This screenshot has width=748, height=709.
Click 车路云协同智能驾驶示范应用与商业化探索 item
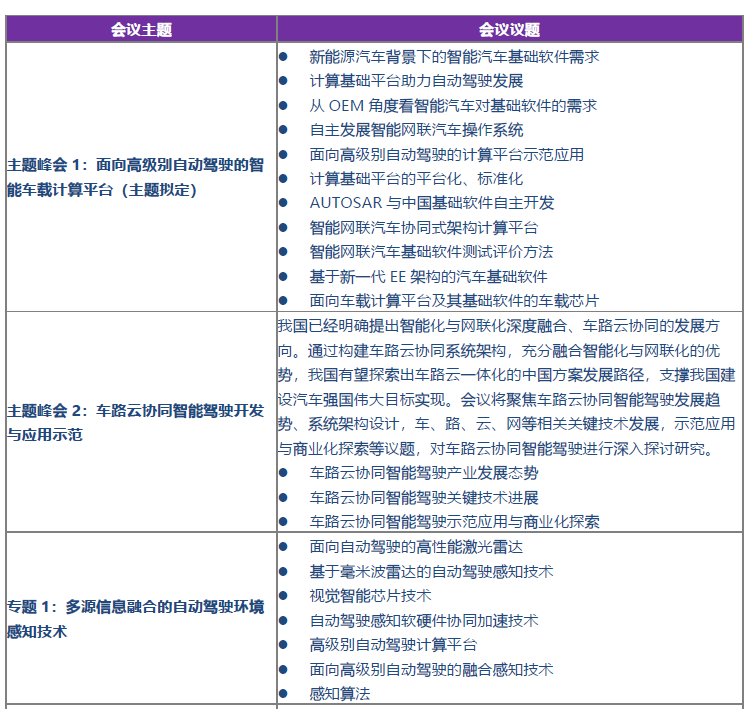pos(454,522)
